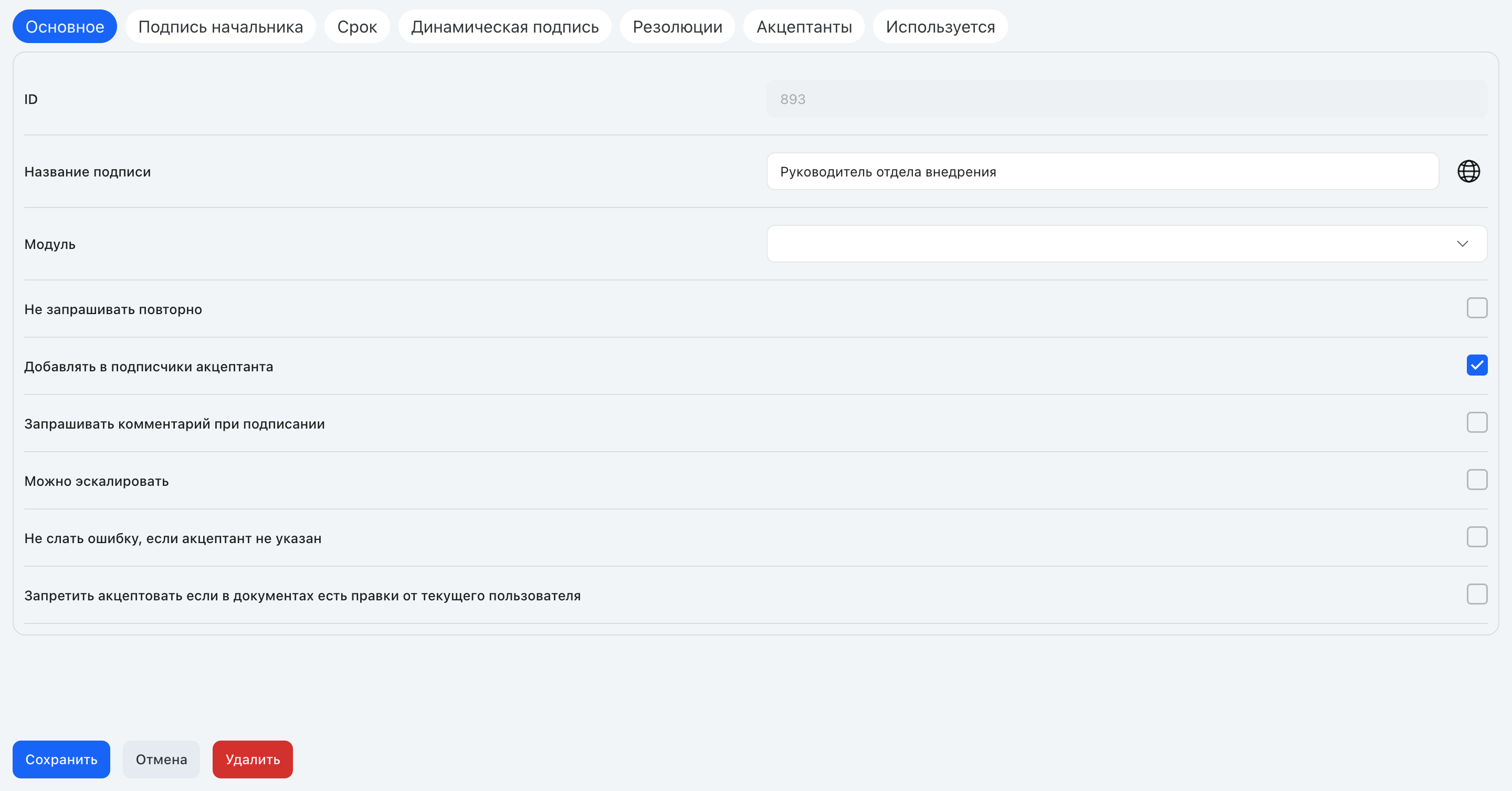Image resolution: width=1512 pixels, height=791 pixels.
Task: Click the red Удалить button
Action: (x=253, y=759)
